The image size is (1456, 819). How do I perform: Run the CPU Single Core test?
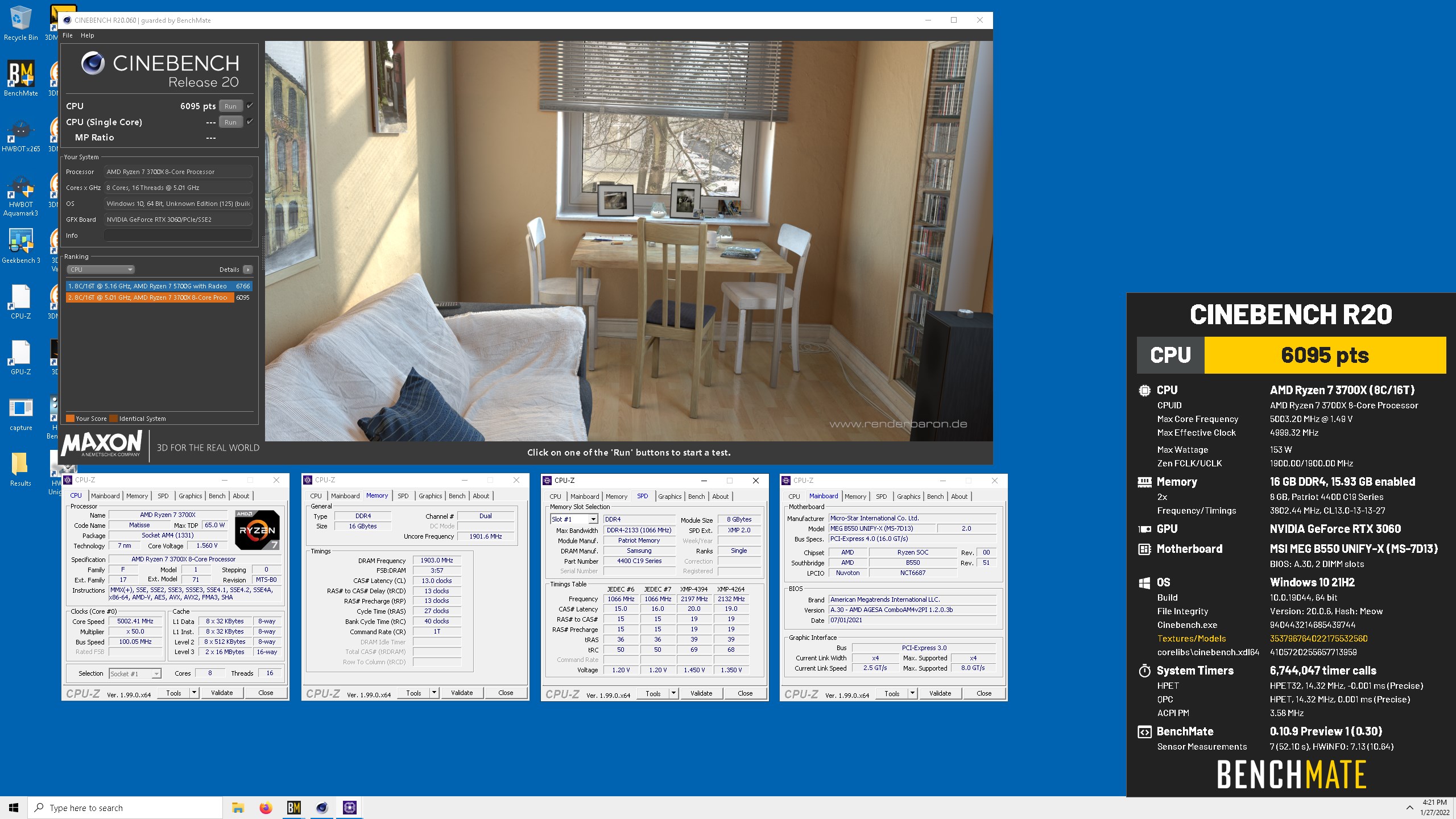(x=230, y=122)
